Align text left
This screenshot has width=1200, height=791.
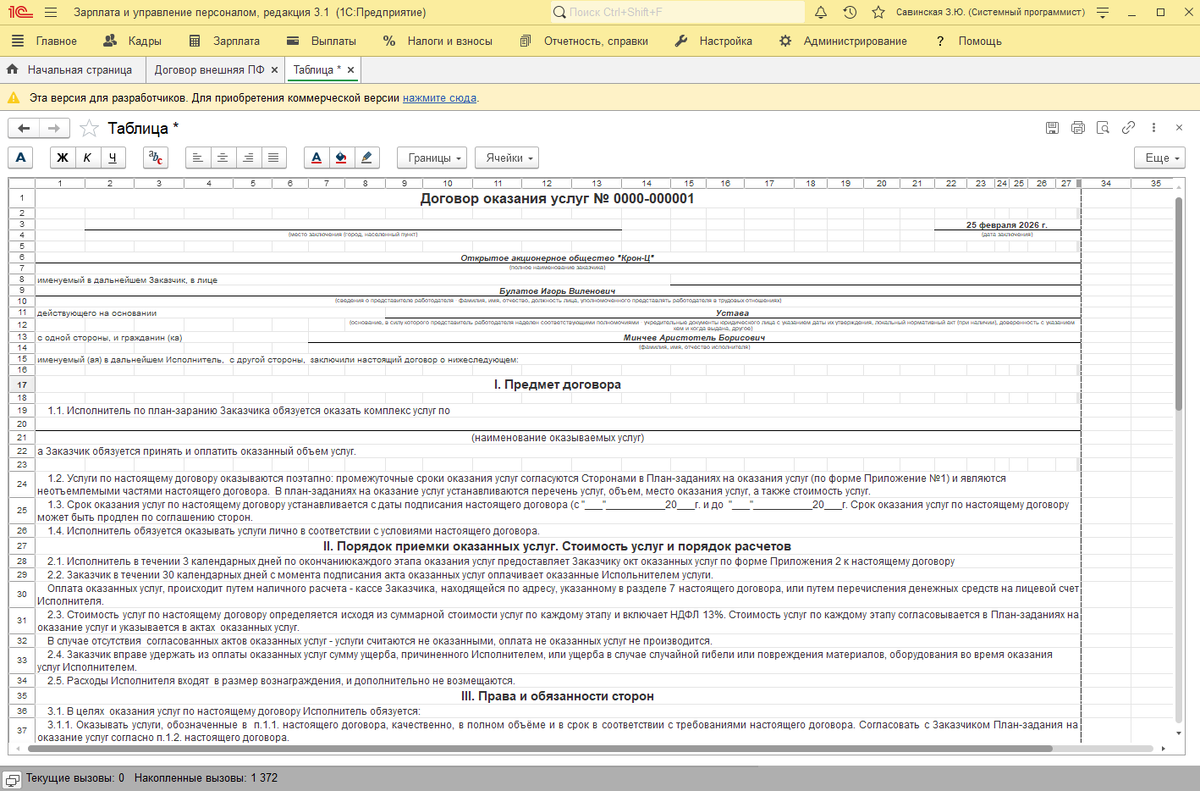coord(198,158)
